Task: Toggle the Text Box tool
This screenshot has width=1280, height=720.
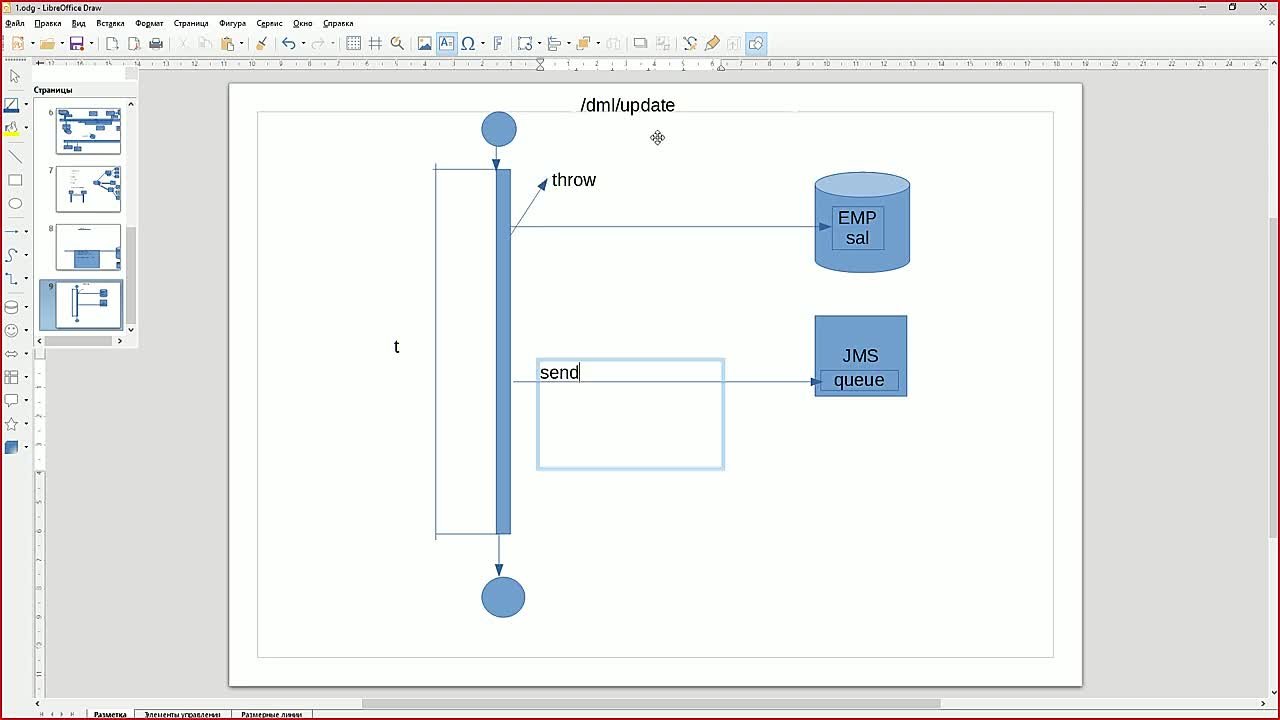Action: pyautogui.click(x=446, y=43)
